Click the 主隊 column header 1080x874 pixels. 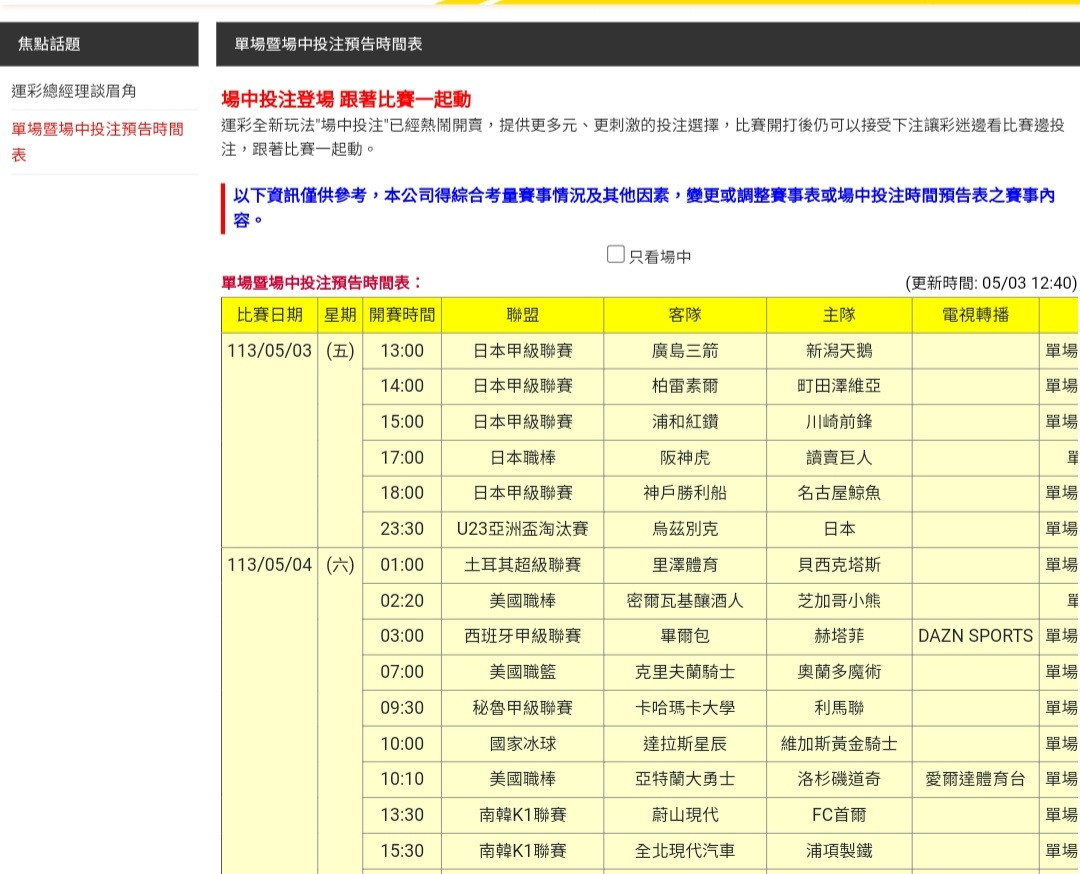click(x=839, y=315)
